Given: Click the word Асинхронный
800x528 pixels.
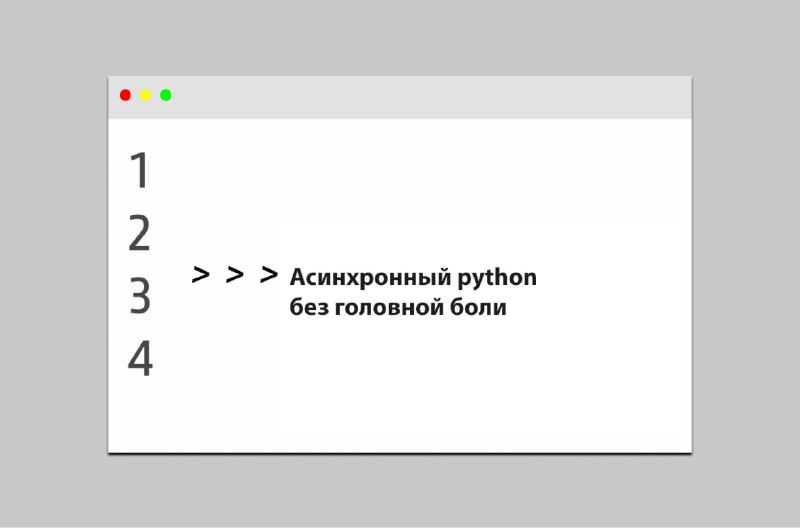Looking at the screenshot, I should (370, 278).
